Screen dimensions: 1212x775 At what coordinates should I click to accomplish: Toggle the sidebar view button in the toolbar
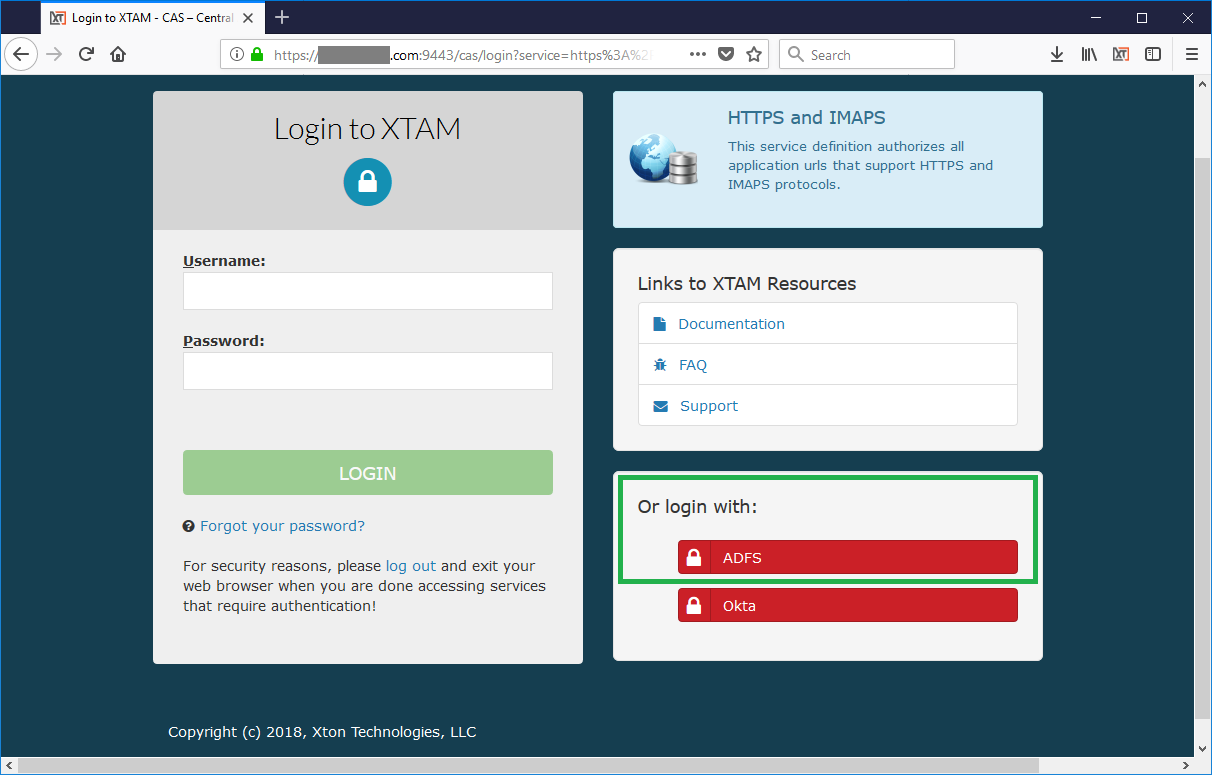(1154, 54)
